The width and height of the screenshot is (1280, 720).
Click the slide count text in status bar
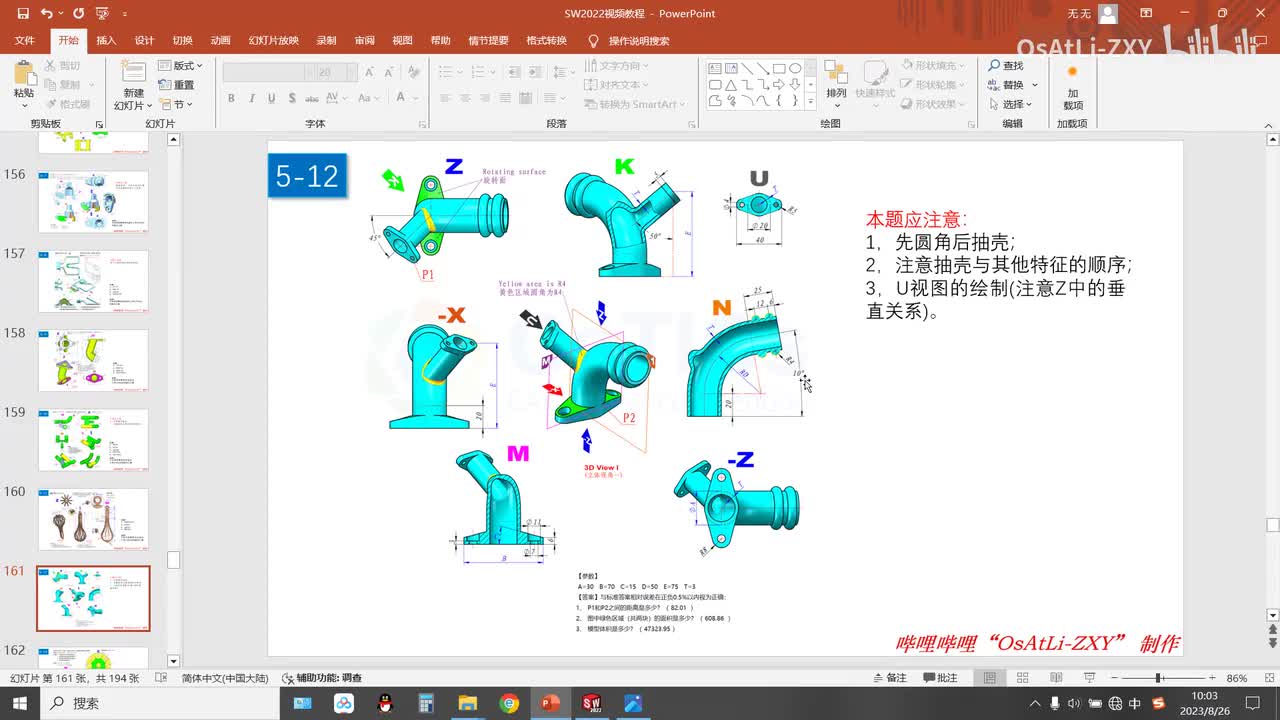point(74,678)
